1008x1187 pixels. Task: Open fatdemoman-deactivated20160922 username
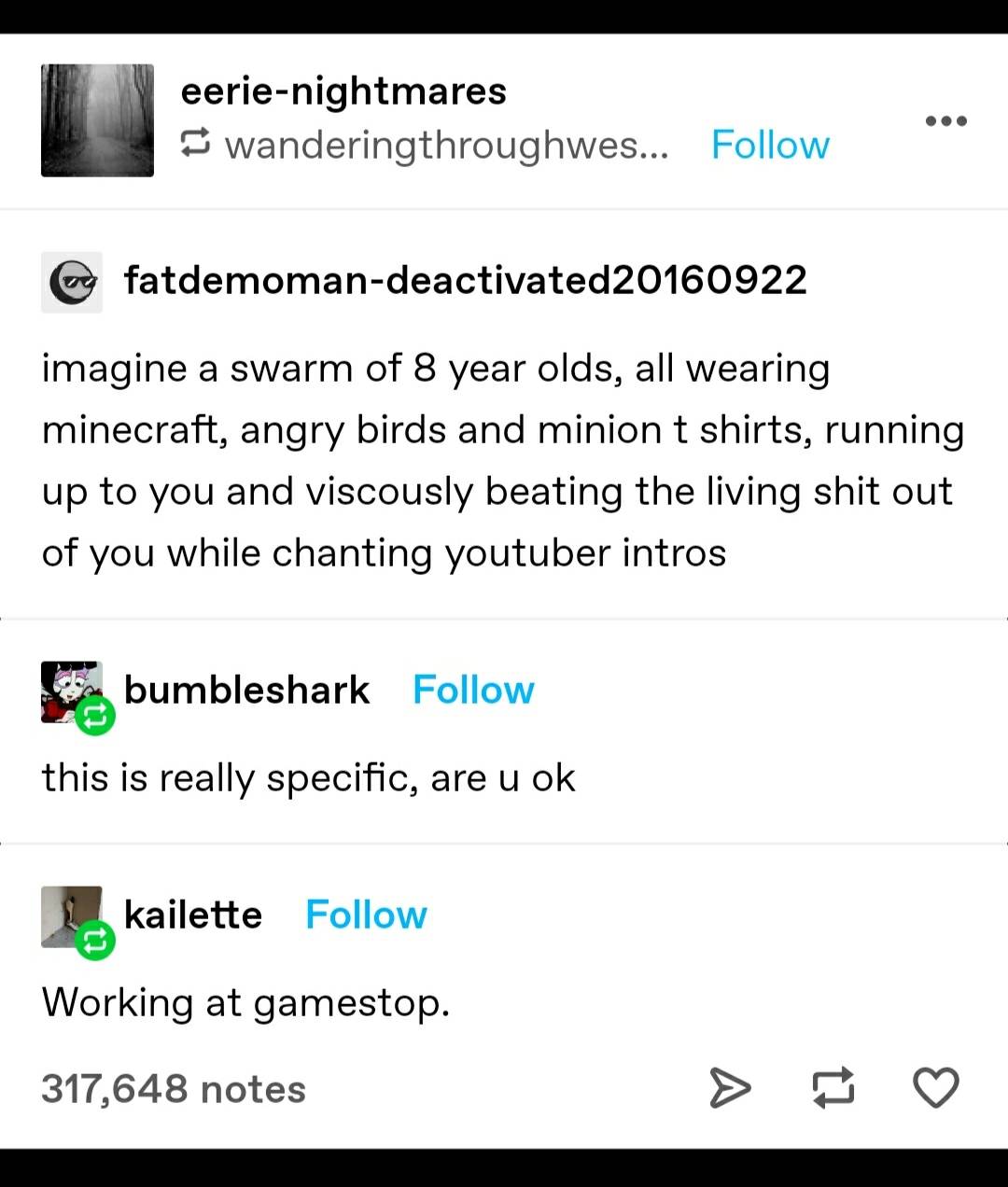pyautogui.click(x=466, y=280)
